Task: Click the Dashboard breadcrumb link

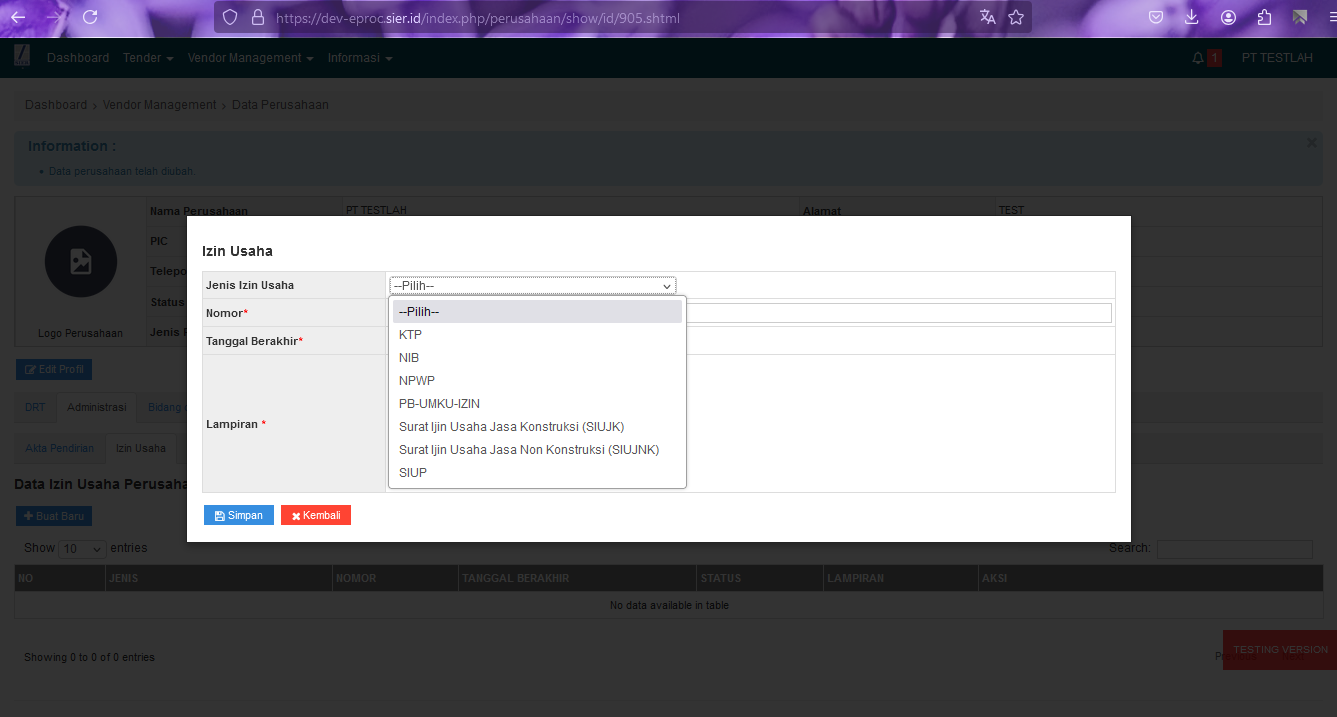Action: click(56, 105)
